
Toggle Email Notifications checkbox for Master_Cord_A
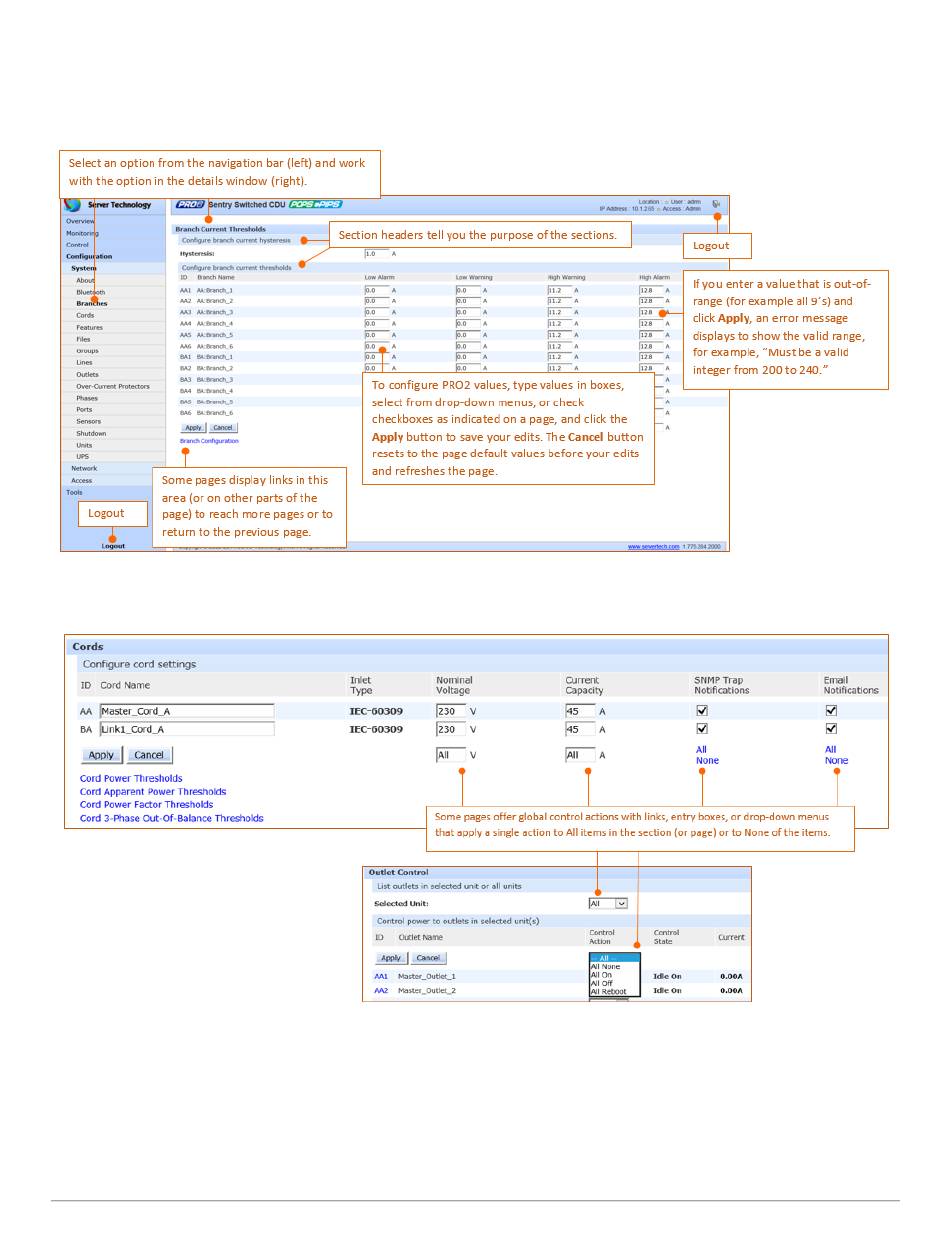point(831,711)
